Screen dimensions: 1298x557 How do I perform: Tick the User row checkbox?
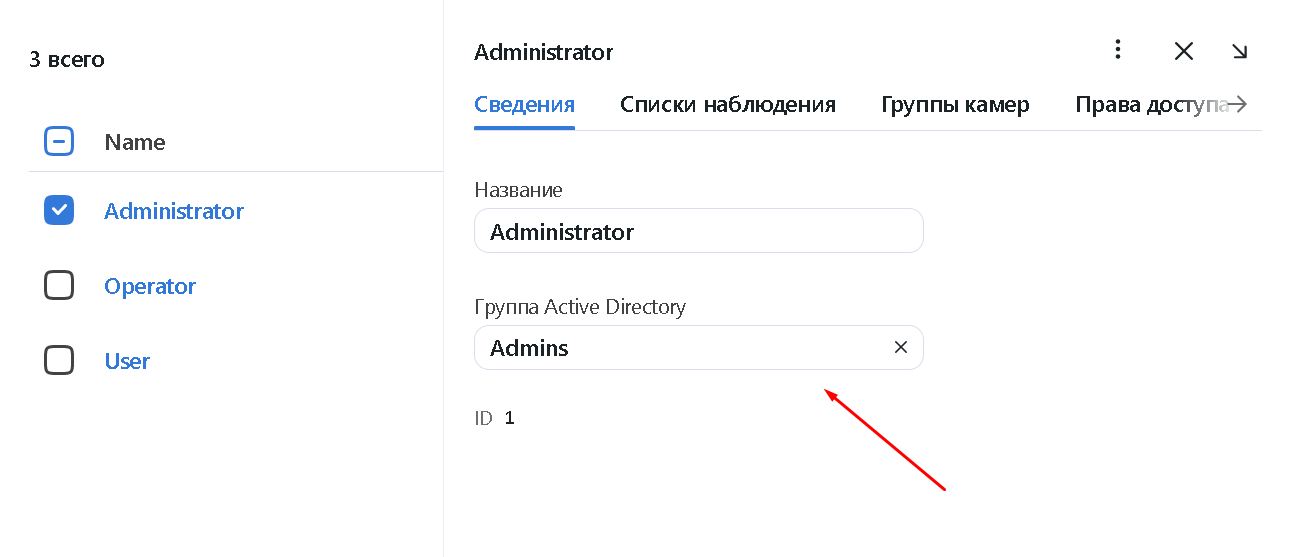[59, 360]
